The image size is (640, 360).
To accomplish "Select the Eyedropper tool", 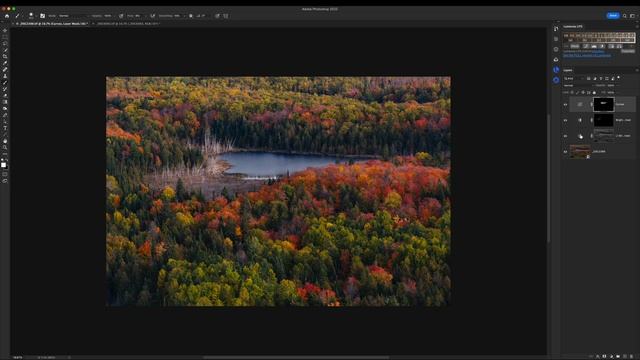I will click(5, 63).
